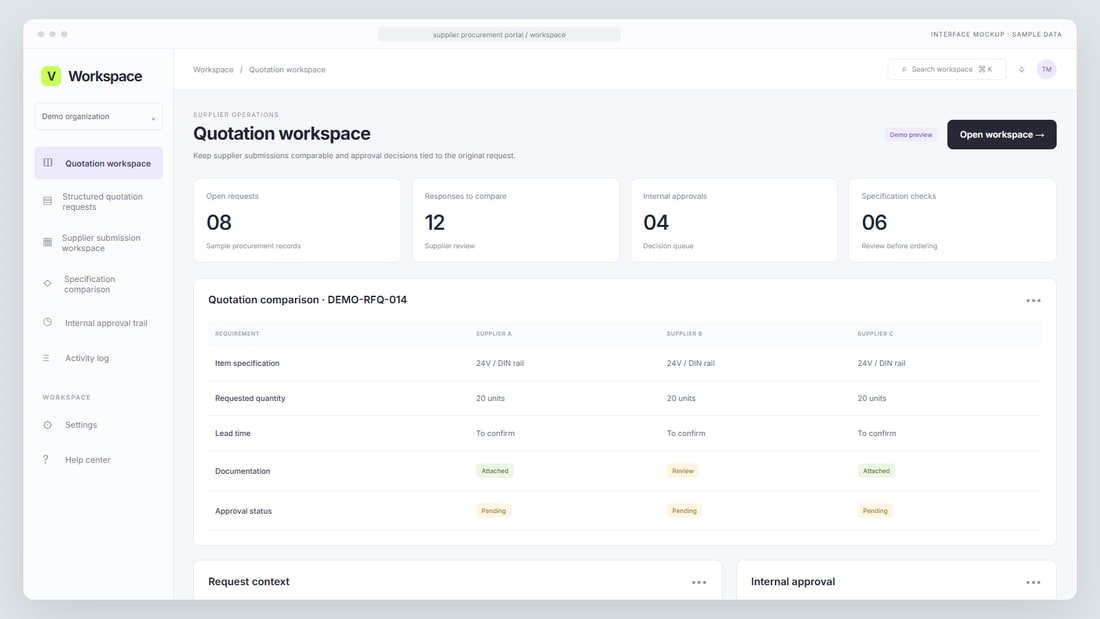Focus the Search workspace field

click(946, 69)
